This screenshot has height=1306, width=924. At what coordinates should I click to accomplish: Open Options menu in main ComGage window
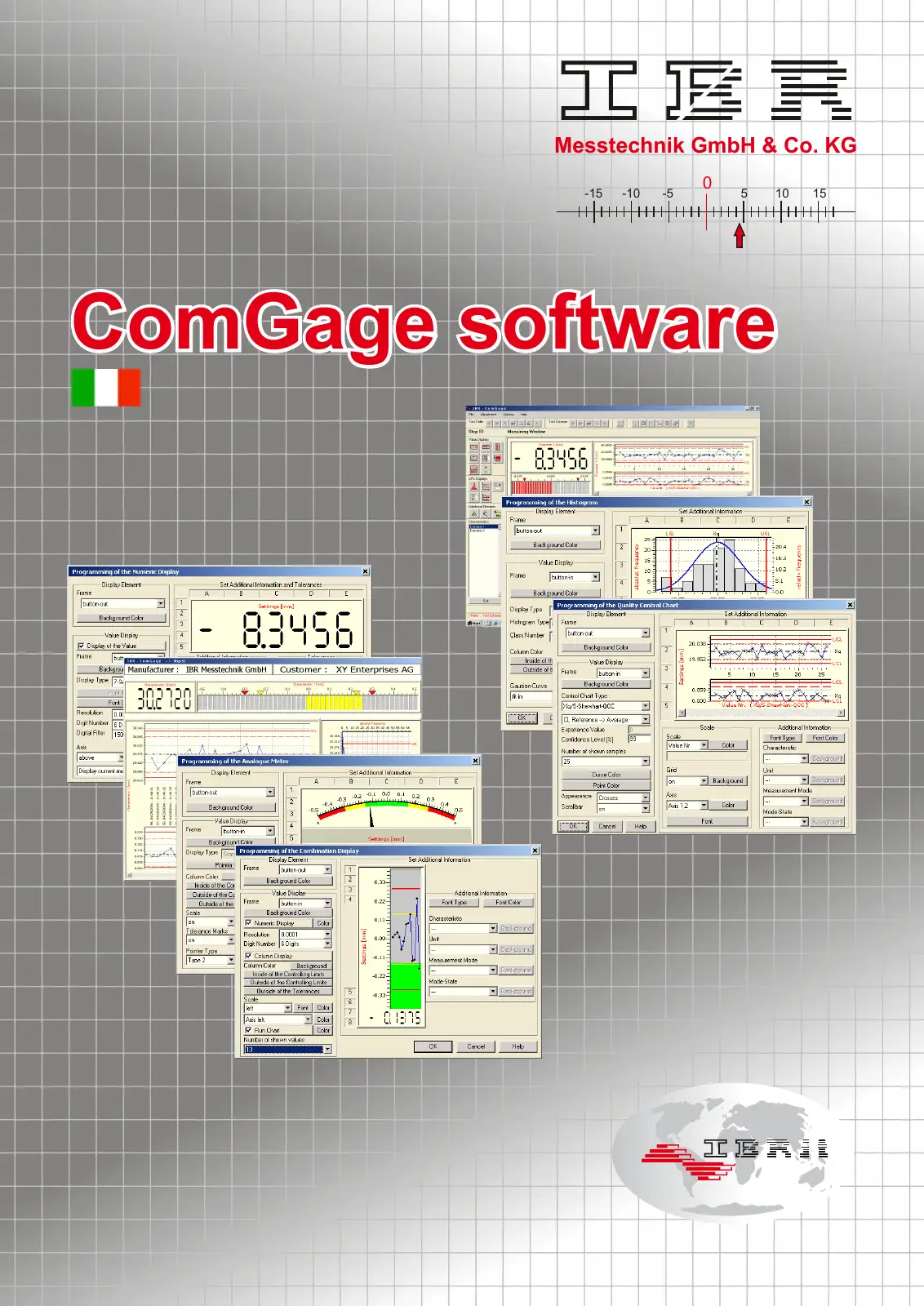[509, 414]
